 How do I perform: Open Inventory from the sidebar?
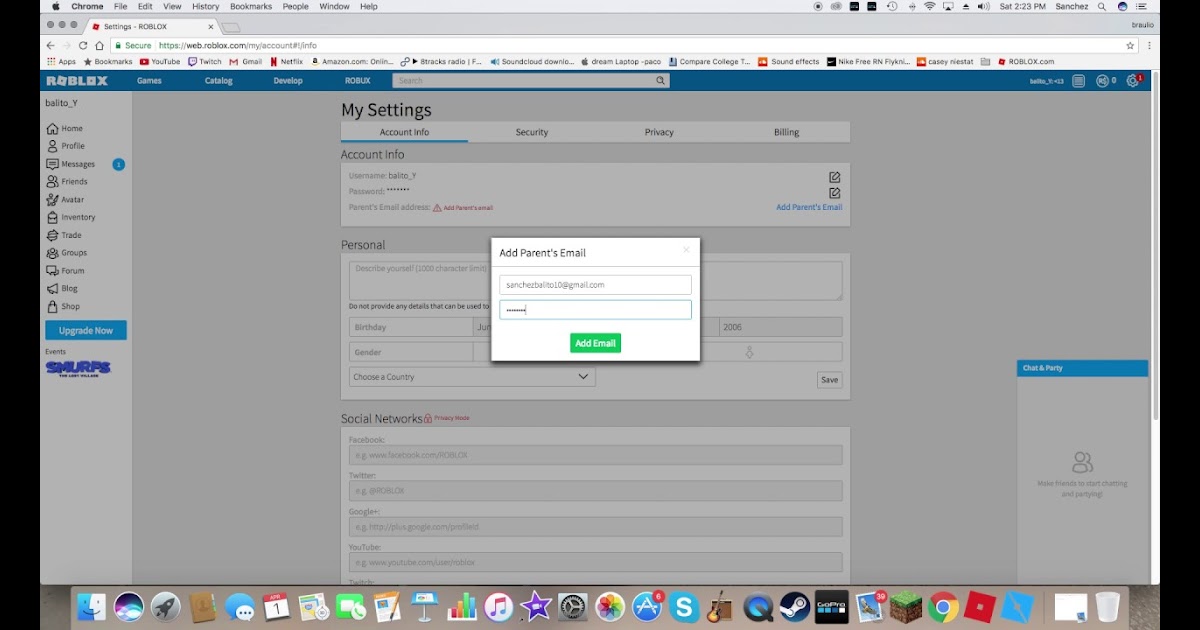point(70,217)
